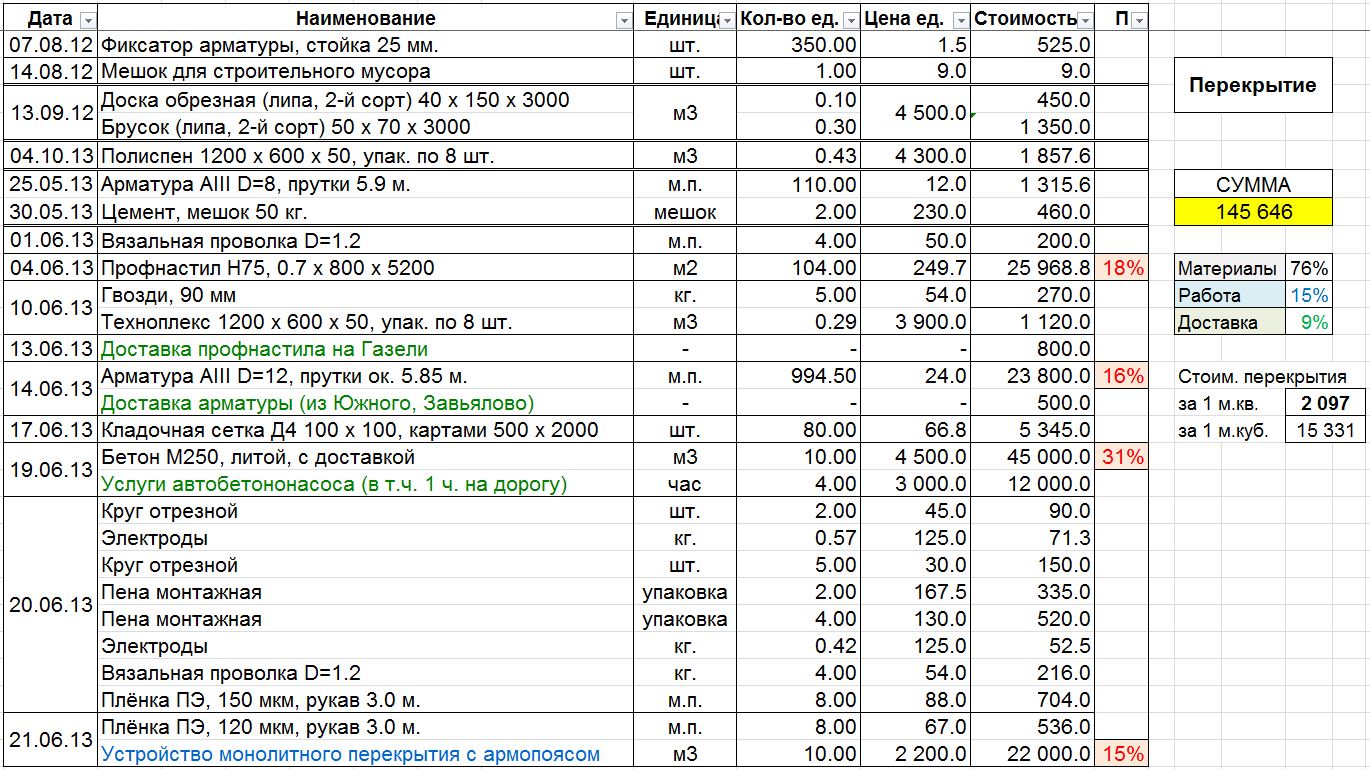Select the Брусок (липа, 2-й сорт) cell
1370x769 pixels.
[x=366, y=127]
